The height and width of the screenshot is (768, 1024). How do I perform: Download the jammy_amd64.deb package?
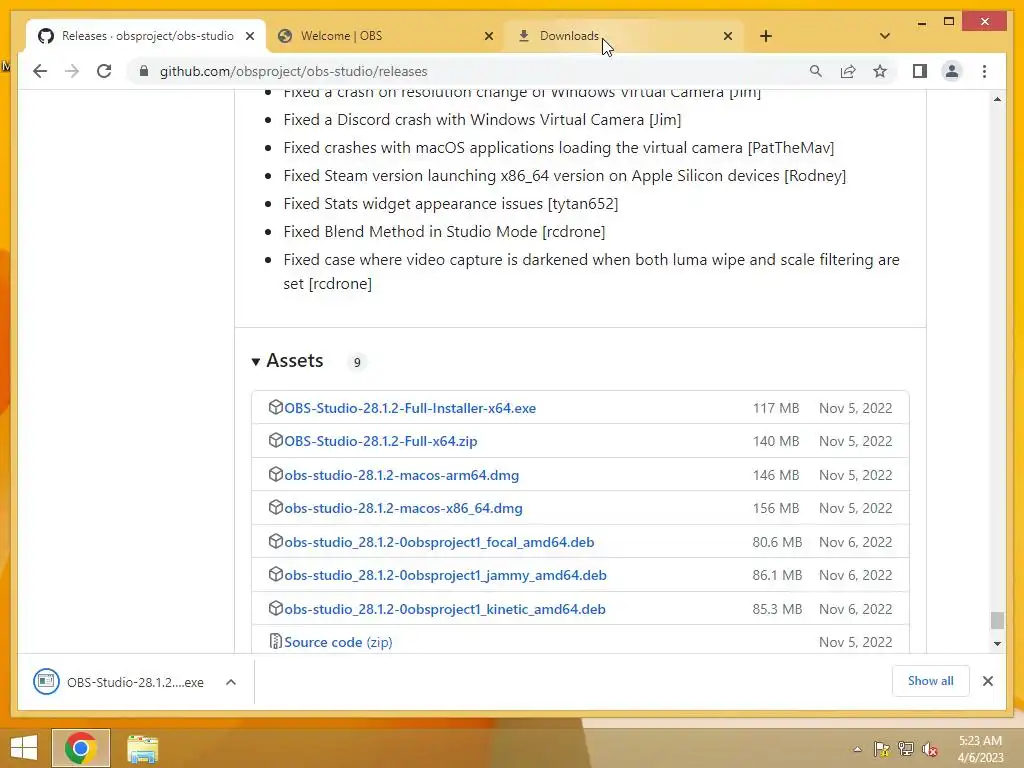(x=445, y=576)
